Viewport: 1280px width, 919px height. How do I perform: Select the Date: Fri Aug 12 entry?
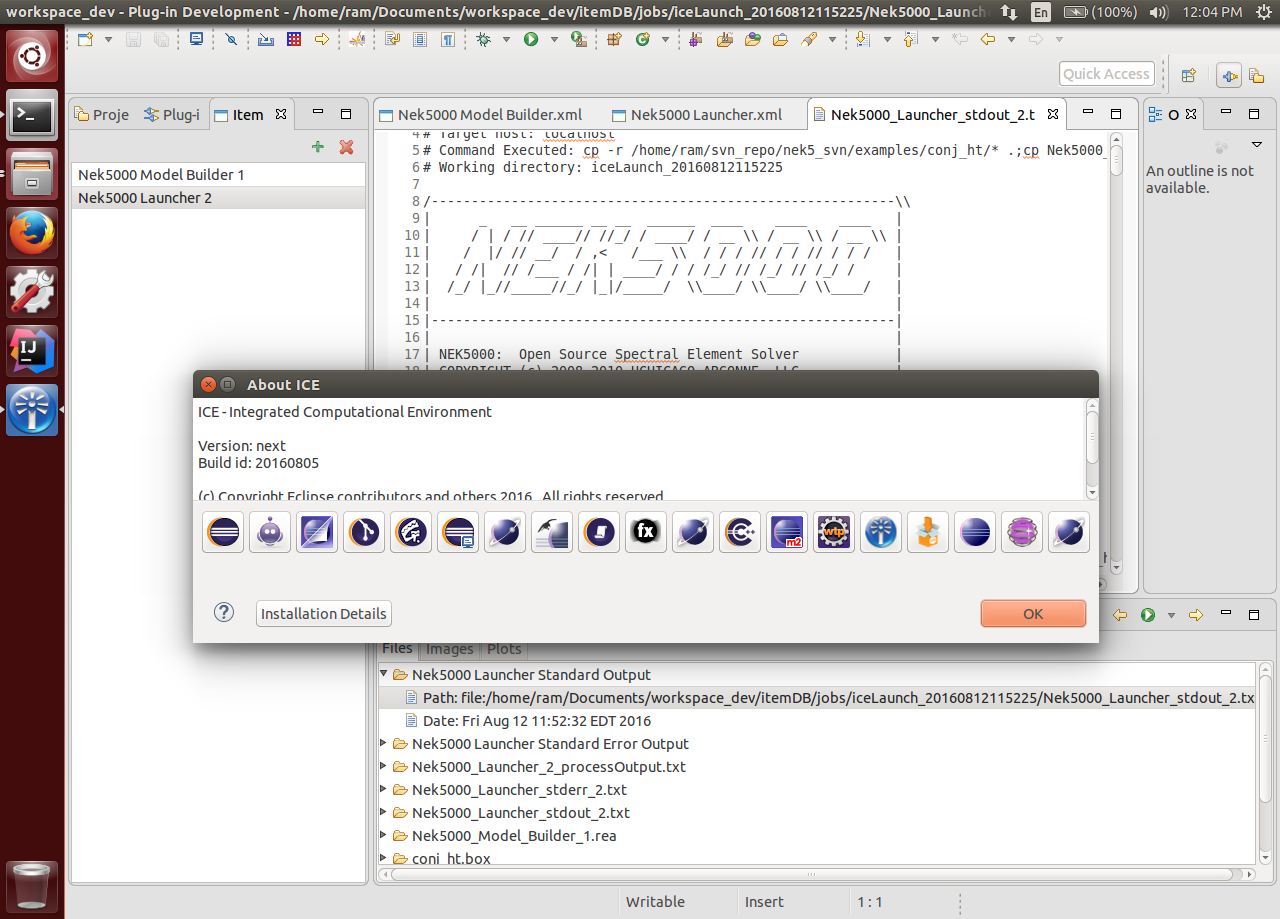tap(529, 721)
